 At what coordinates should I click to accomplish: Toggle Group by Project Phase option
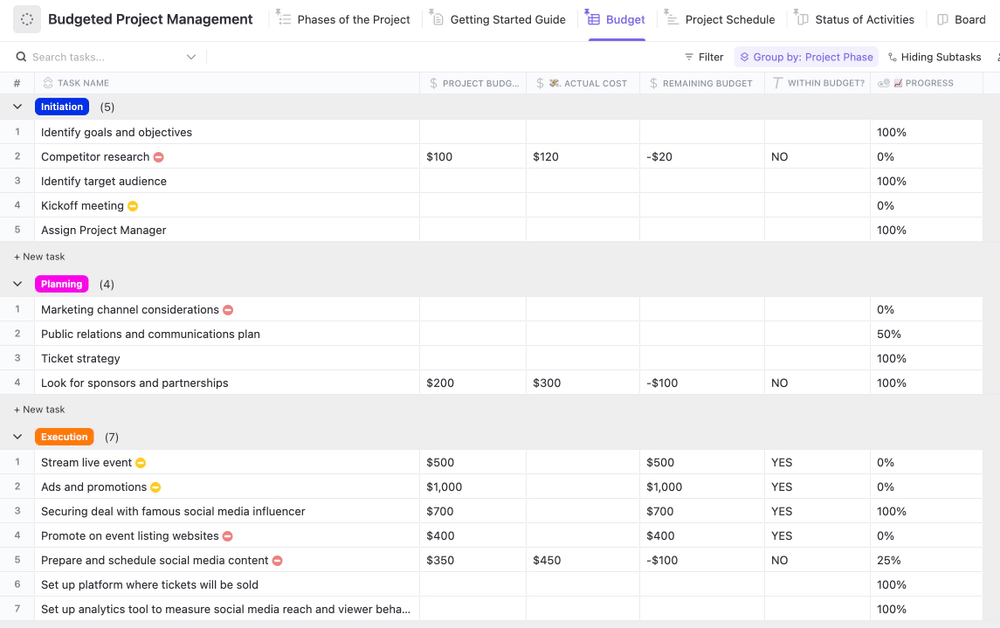[806, 57]
